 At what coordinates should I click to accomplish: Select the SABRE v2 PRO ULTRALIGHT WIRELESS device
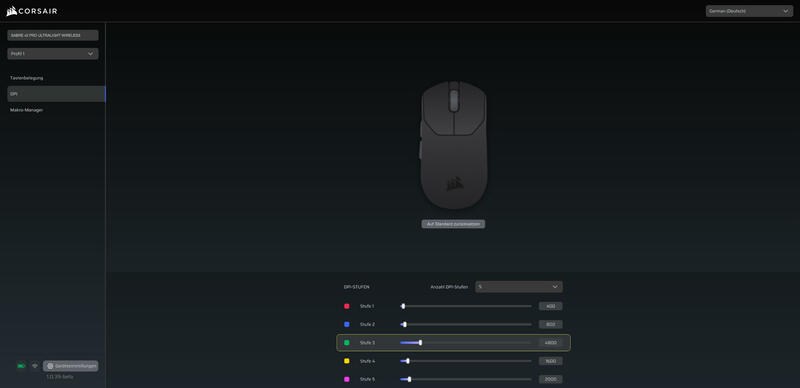53,35
